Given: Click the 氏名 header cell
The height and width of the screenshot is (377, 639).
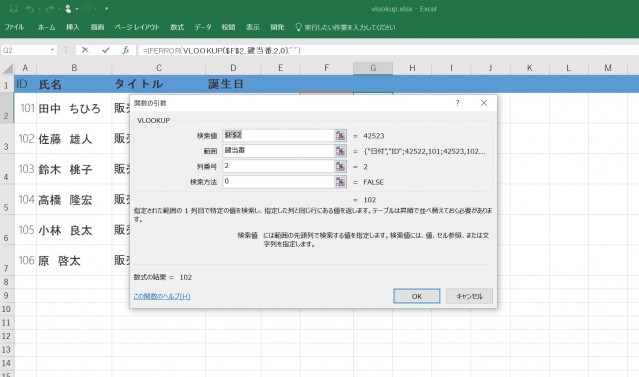Looking at the screenshot, I should (x=74, y=84).
